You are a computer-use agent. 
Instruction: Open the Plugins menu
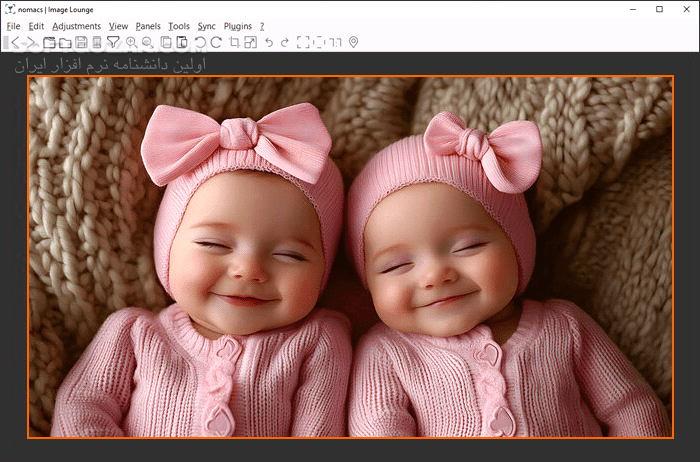pyautogui.click(x=238, y=26)
